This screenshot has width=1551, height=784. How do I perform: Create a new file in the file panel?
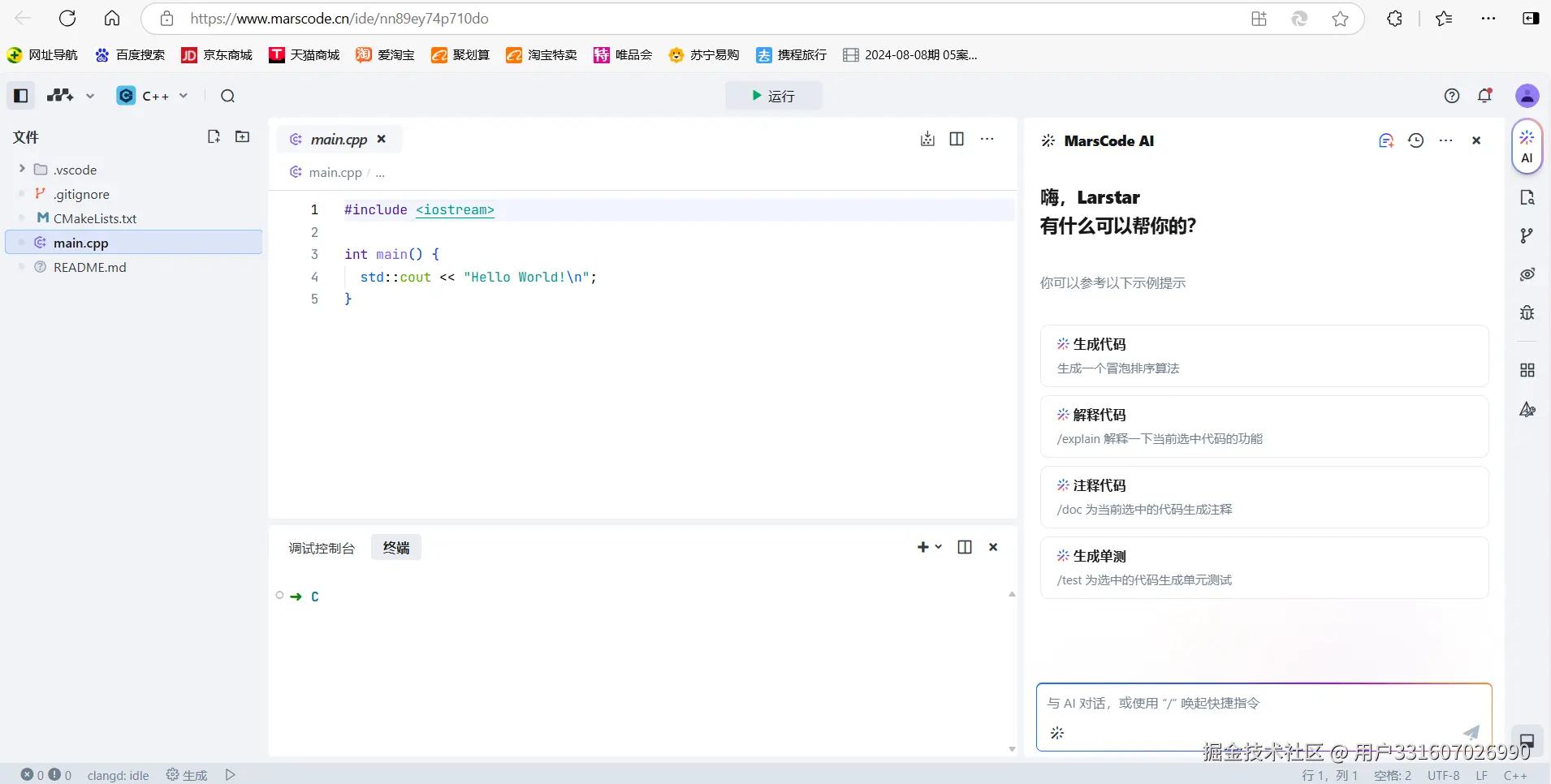click(214, 136)
